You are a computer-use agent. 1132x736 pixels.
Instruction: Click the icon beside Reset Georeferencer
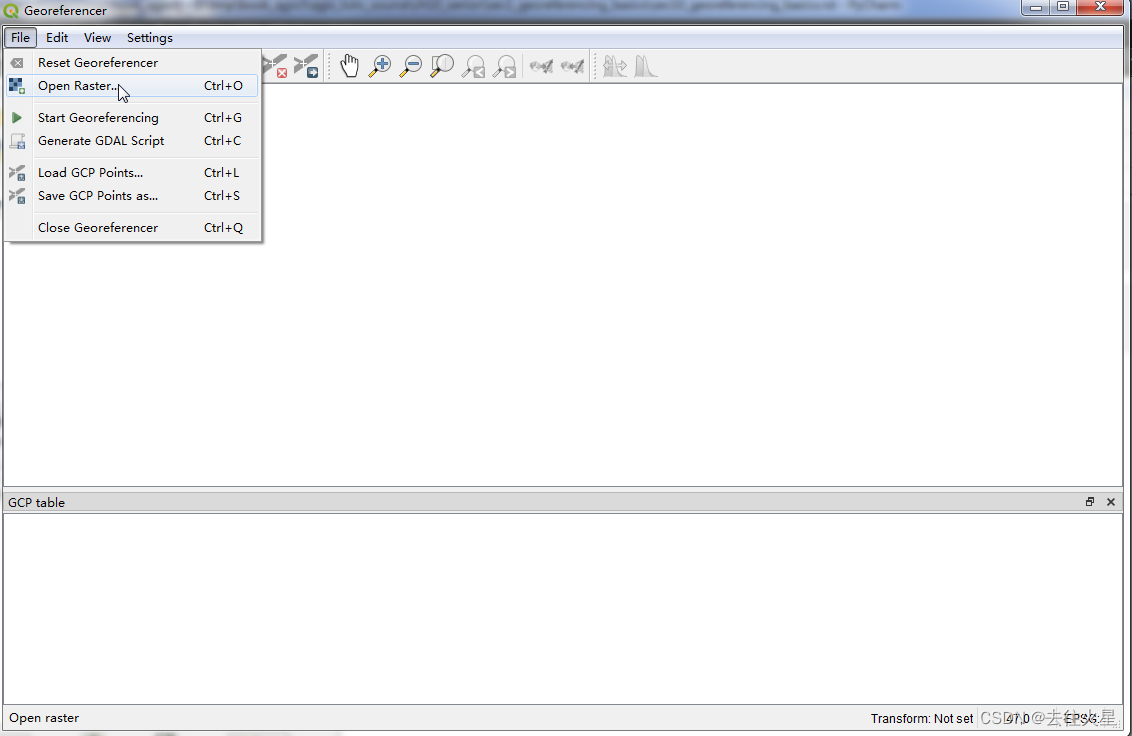tap(17, 63)
